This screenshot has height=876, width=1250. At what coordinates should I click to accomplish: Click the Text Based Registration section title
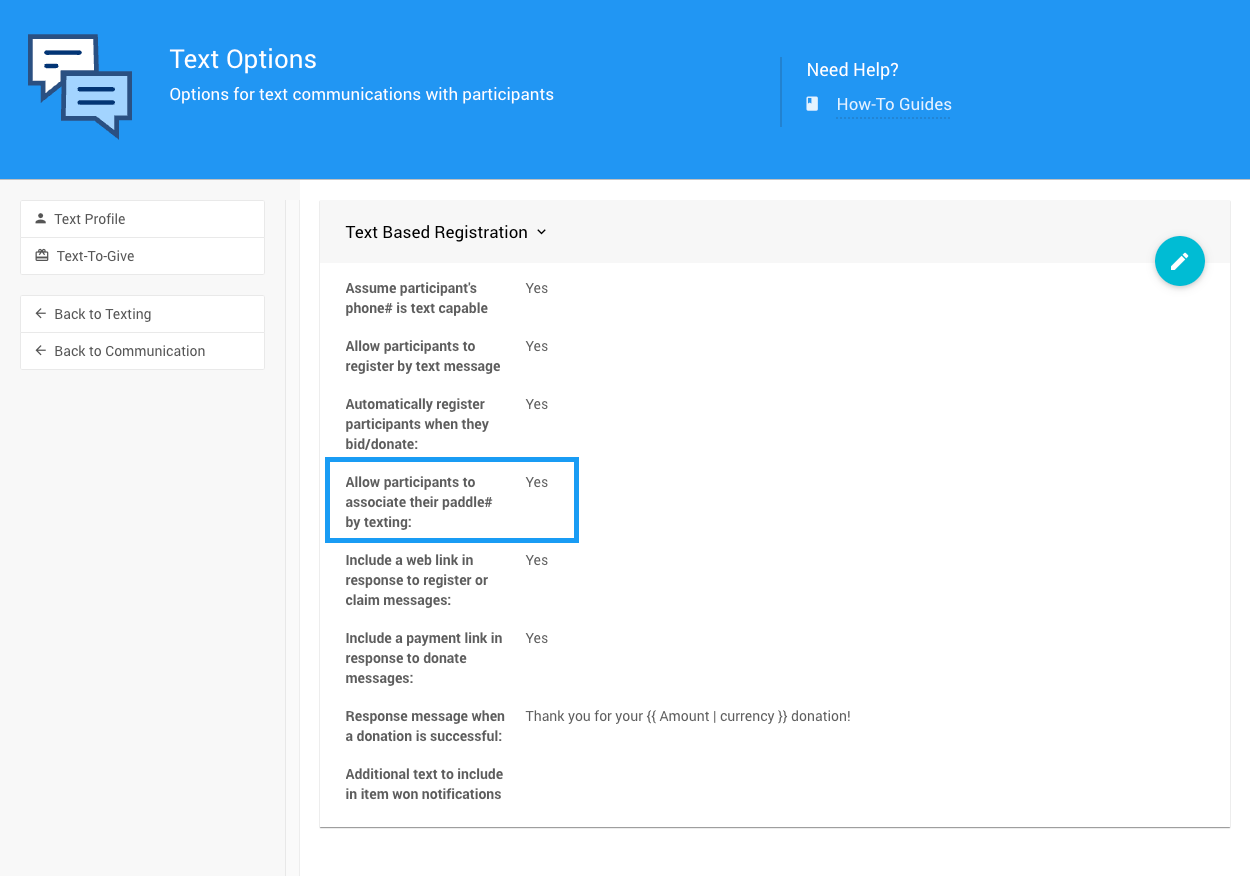point(436,232)
